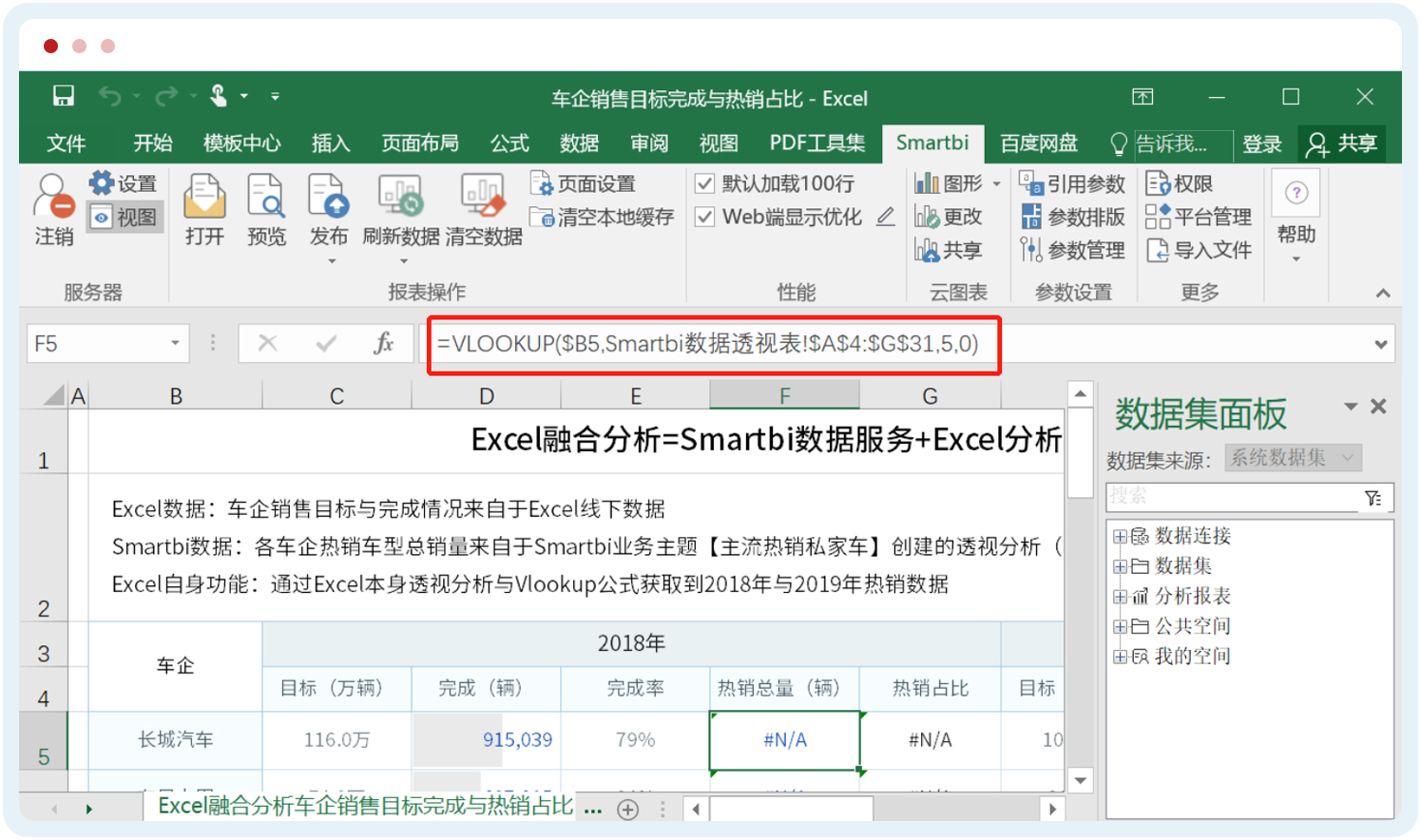Click the 参数管理 parameter management icon
This screenshot has height=840, width=1421.
(x=1031, y=250)
